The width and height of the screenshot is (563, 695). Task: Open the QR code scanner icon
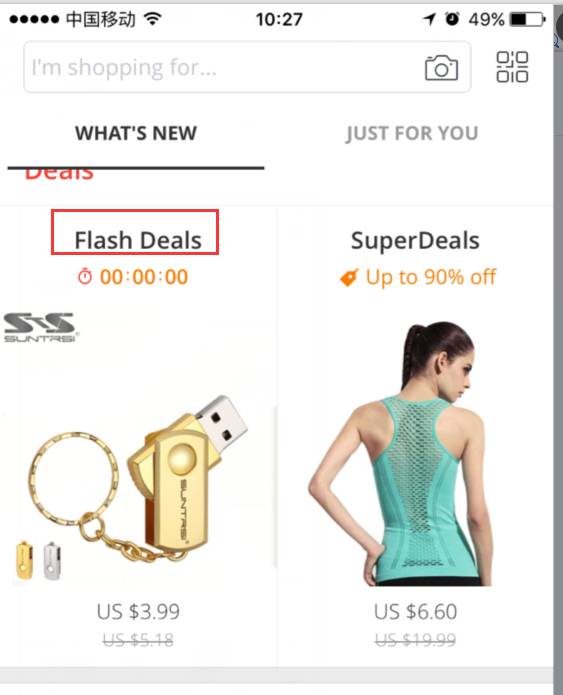point(512,67)
